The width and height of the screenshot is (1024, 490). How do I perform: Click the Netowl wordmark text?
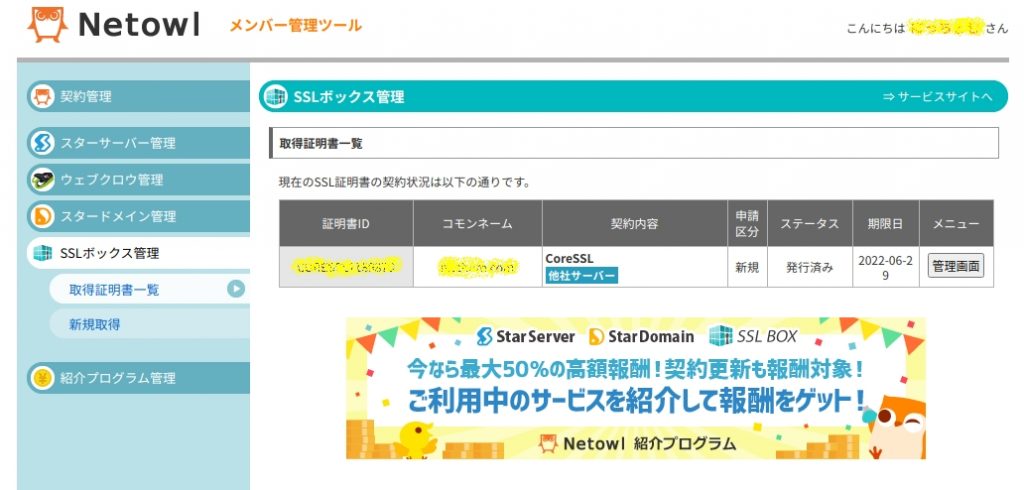coord(139,25)
